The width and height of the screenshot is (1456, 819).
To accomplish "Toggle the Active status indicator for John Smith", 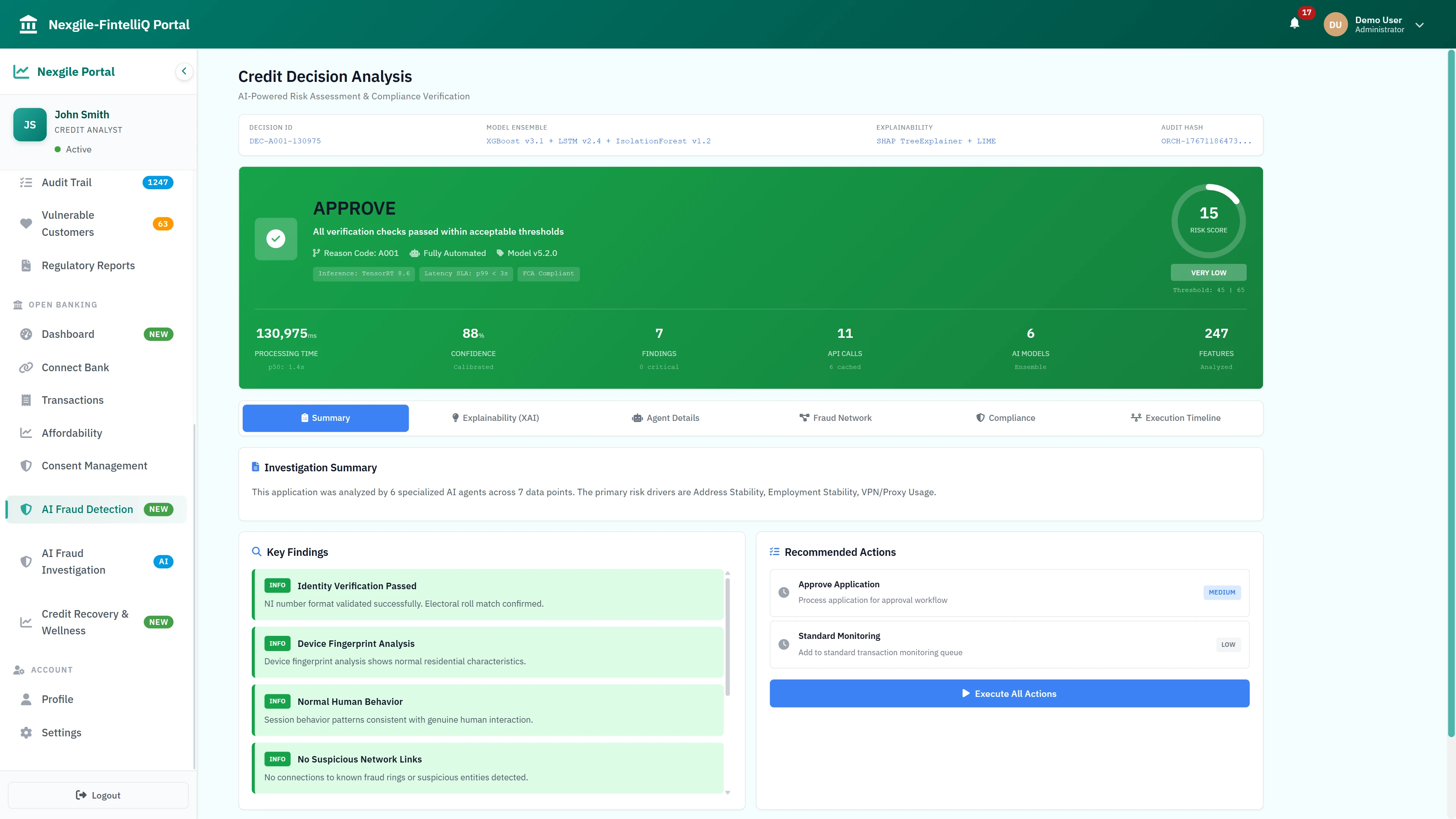I will tap(58, 149).
